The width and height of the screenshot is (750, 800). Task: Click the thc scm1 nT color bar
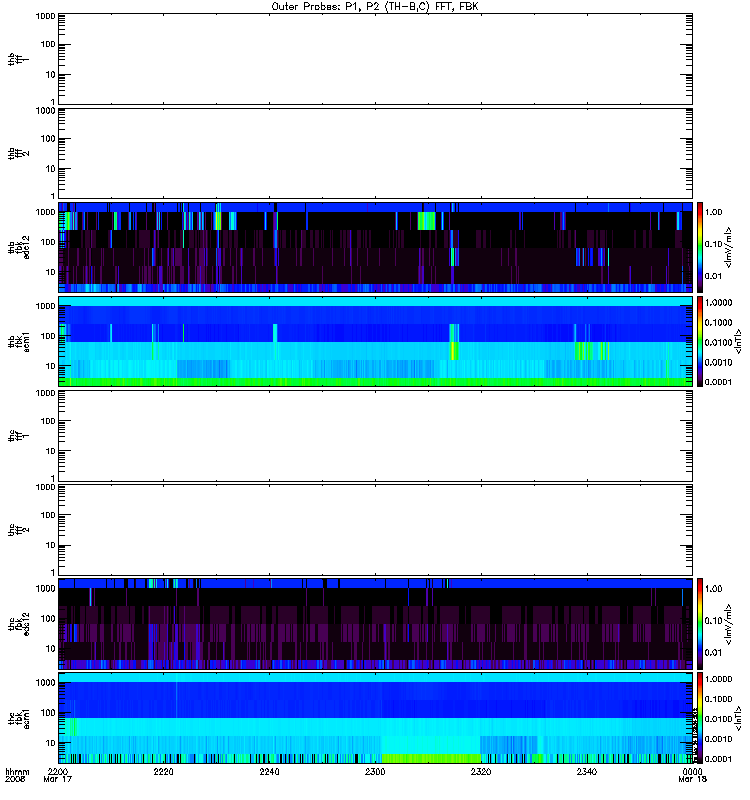[700, 718]
